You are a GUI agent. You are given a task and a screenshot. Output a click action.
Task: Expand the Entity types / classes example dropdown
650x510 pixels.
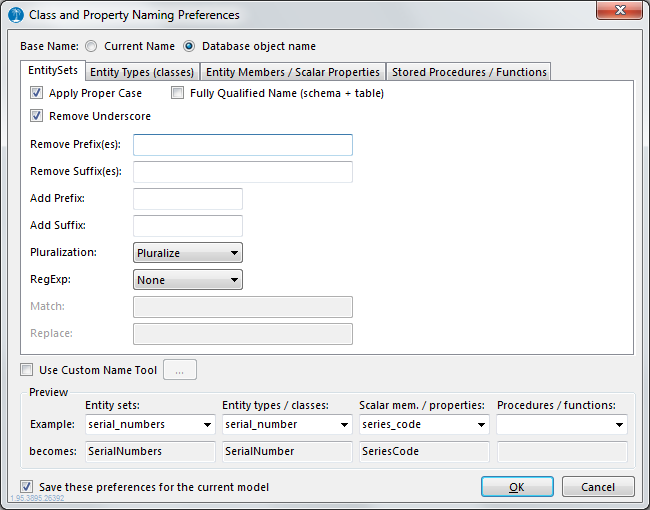click(287, 424)
